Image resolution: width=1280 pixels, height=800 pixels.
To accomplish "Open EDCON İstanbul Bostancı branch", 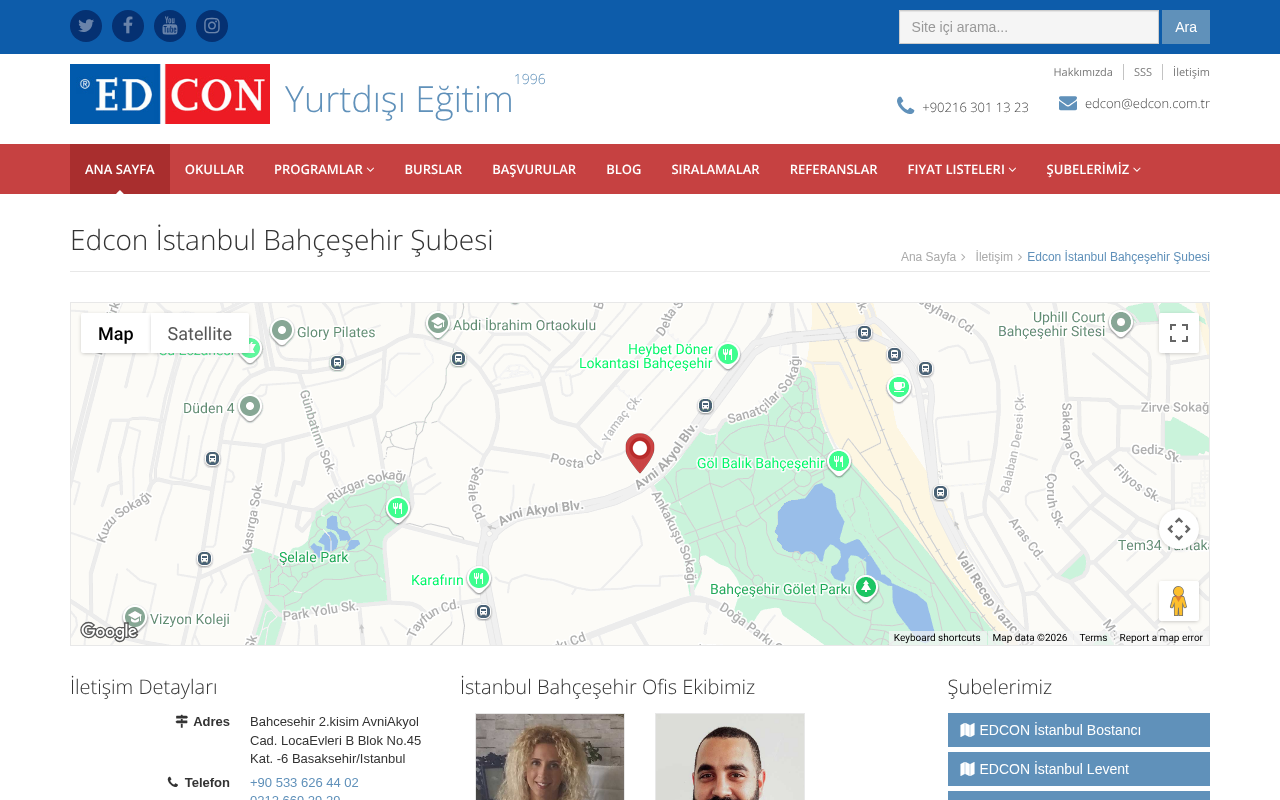I will coord(1079,730).
